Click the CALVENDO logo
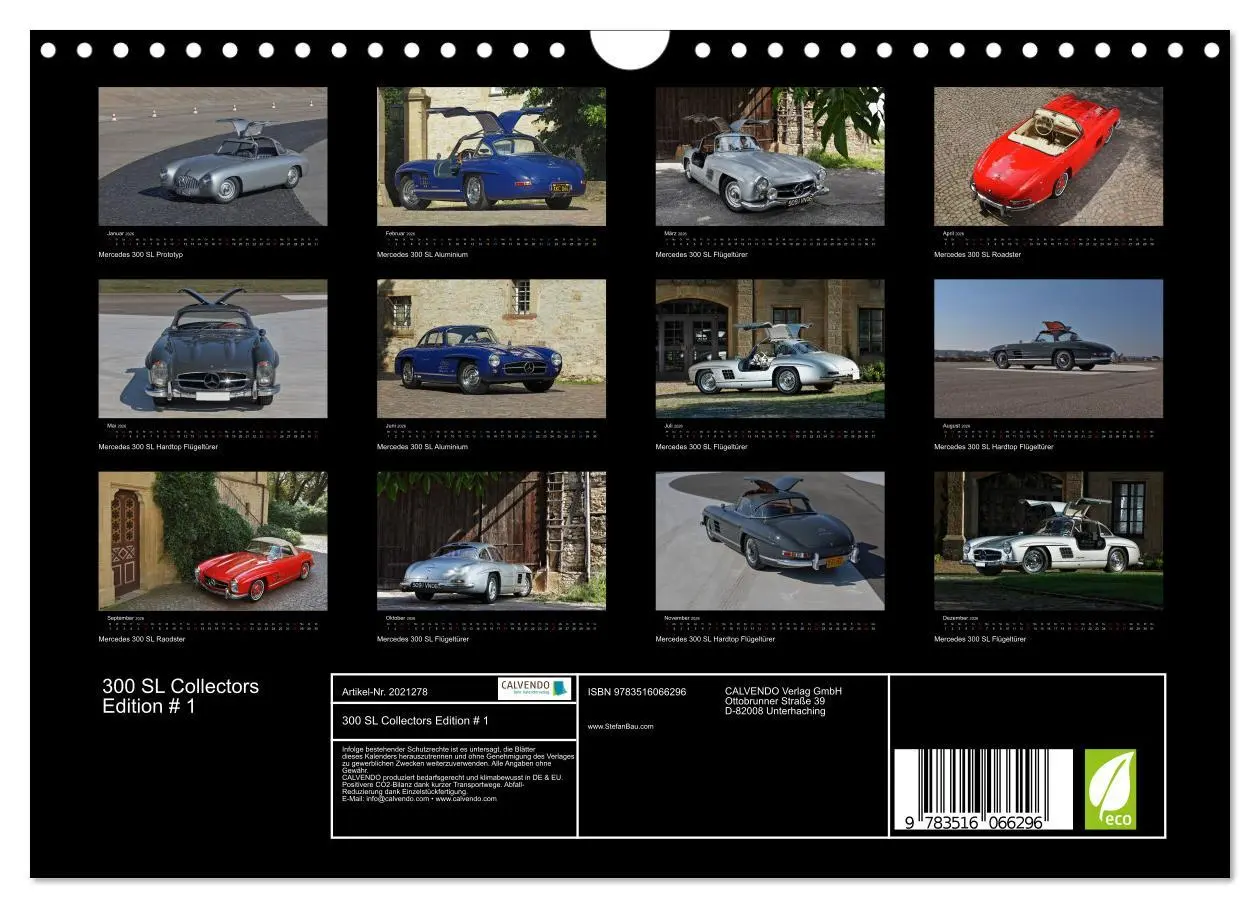 pos(534,688)
